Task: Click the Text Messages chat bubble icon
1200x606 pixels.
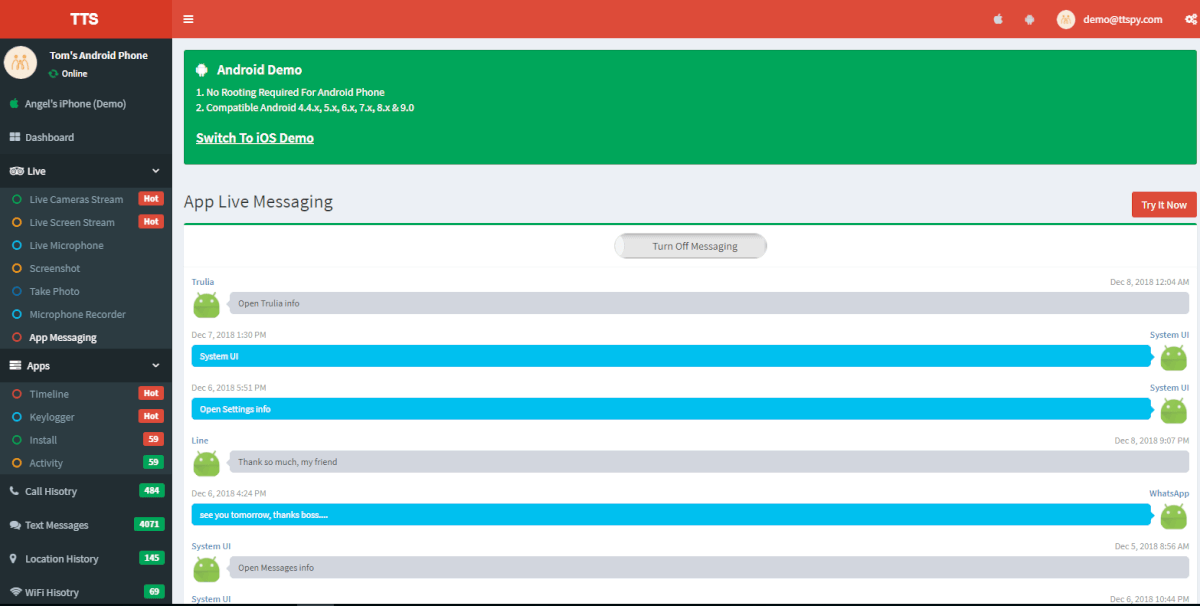Action: point(15,525)
